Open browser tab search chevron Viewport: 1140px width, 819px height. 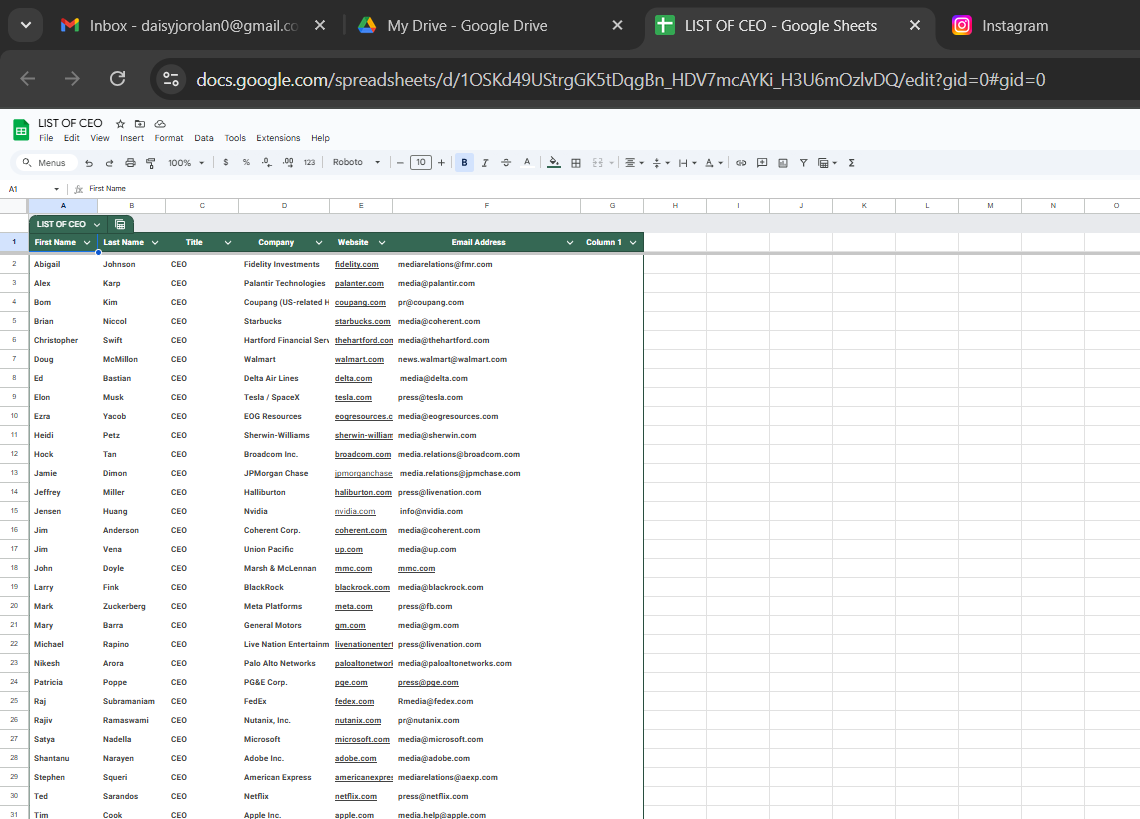(x=25, y=25)
